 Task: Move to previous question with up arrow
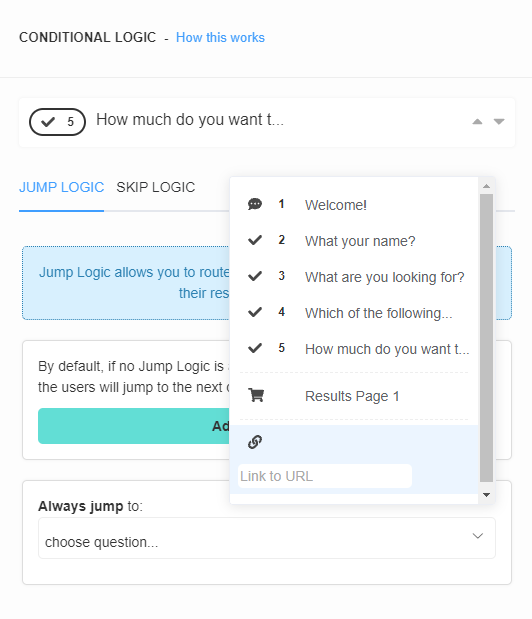click(x=478, y=122)
